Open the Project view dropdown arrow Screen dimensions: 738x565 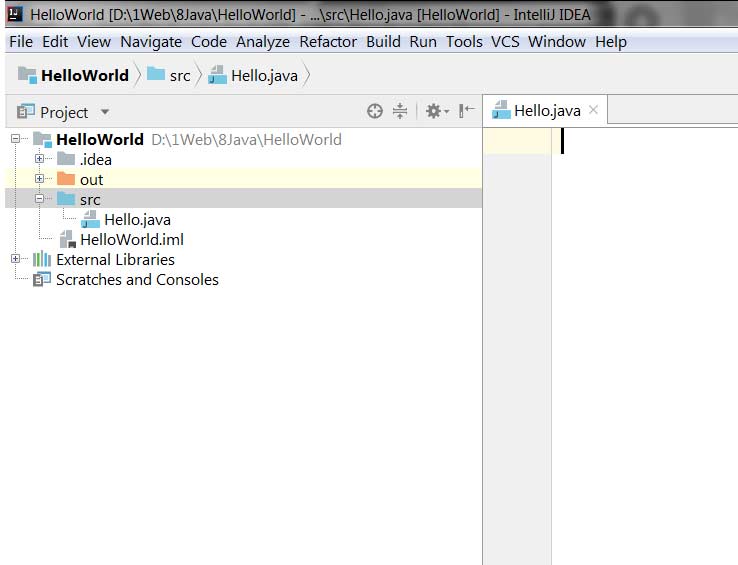104,112
